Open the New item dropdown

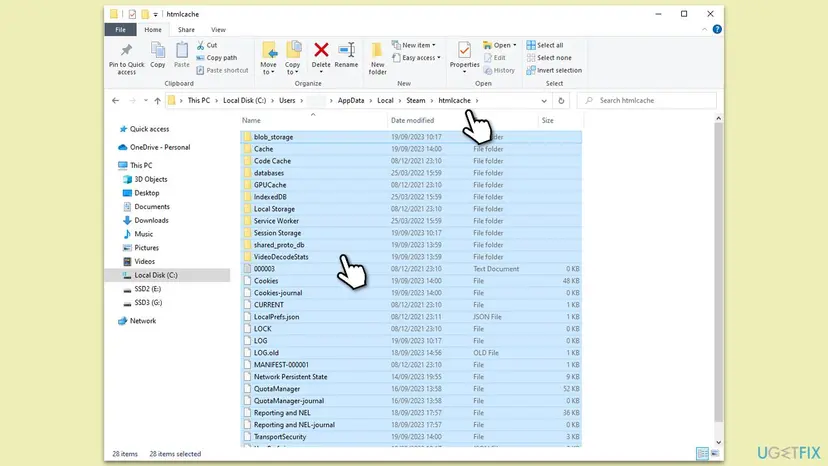tap(414, 45)
